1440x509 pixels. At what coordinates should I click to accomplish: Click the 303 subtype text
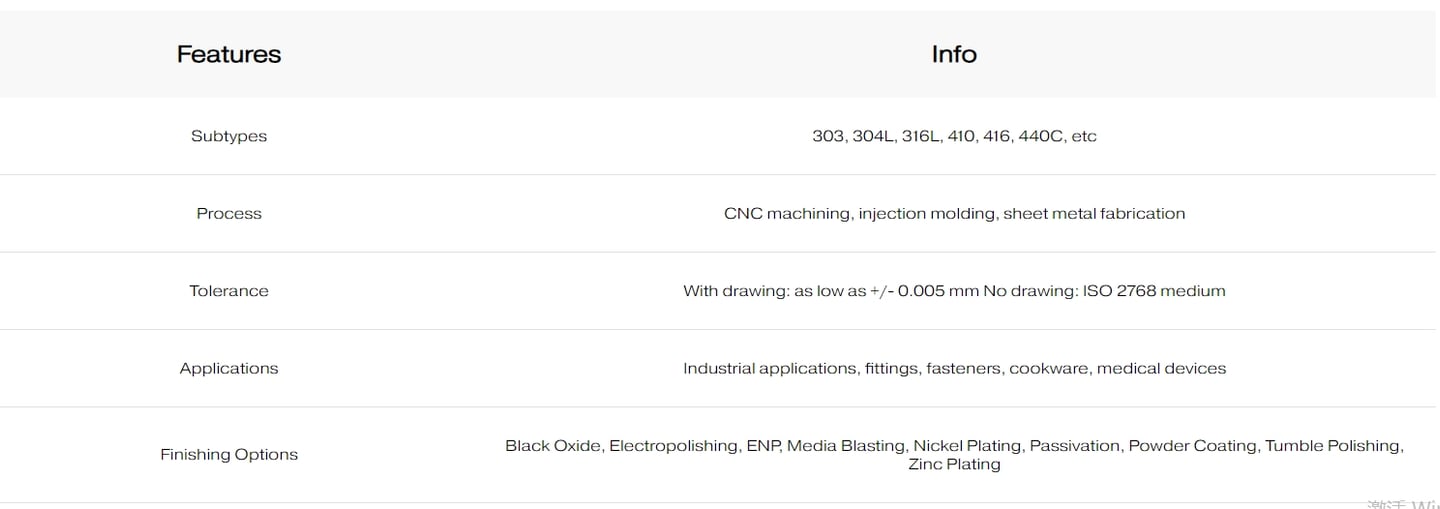(x=828, y=136)
